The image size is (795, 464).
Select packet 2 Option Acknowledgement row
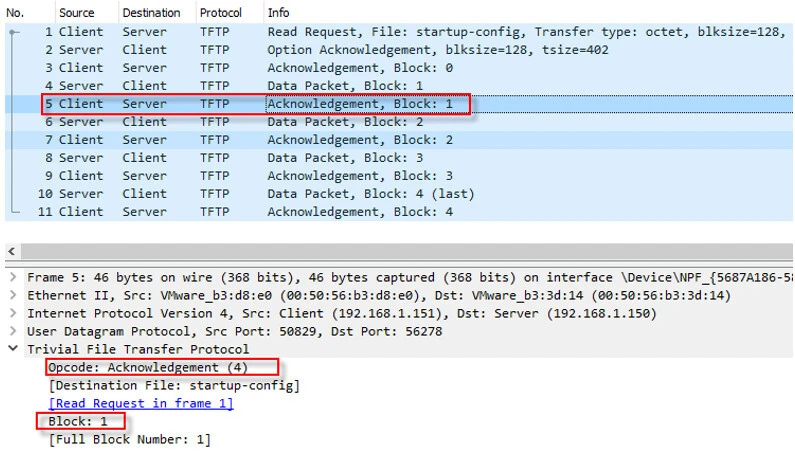(400, 50)
